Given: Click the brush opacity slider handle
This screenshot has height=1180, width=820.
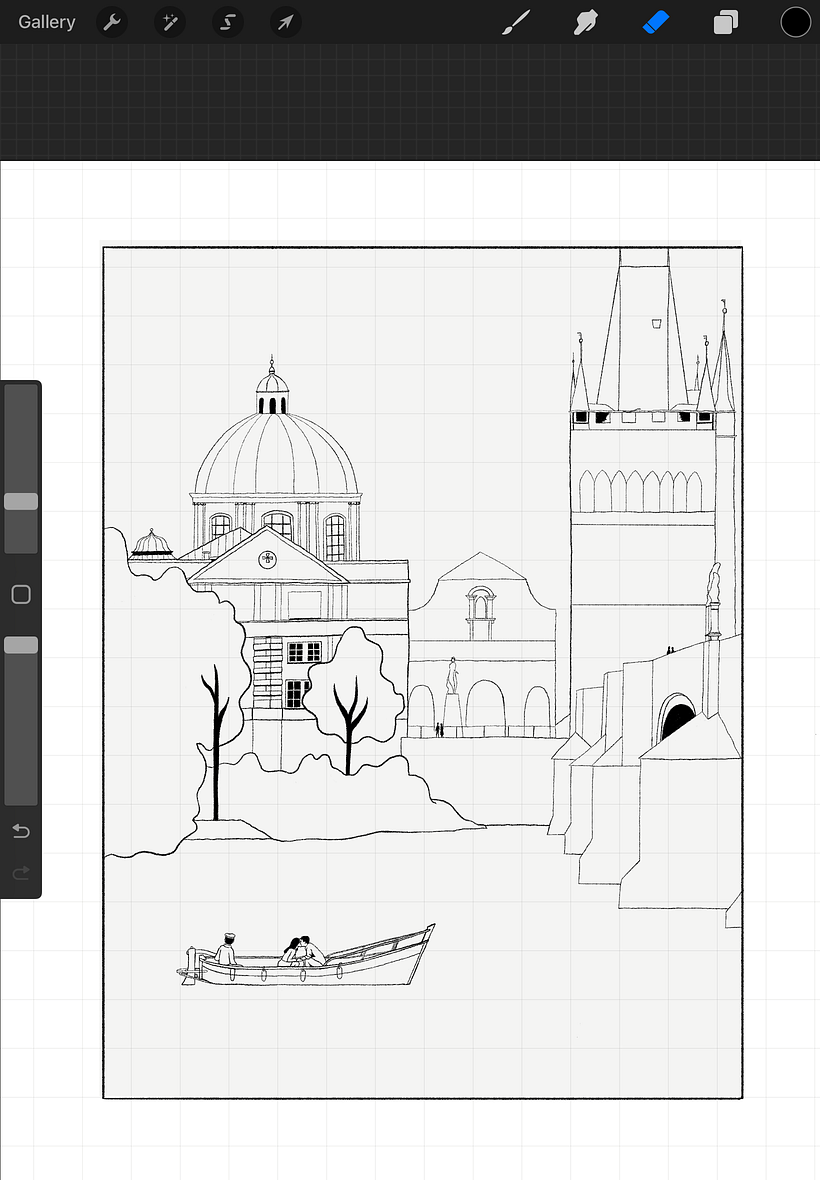Looking at the screenshot, I should pyautogui.click(x=21, y=645).
